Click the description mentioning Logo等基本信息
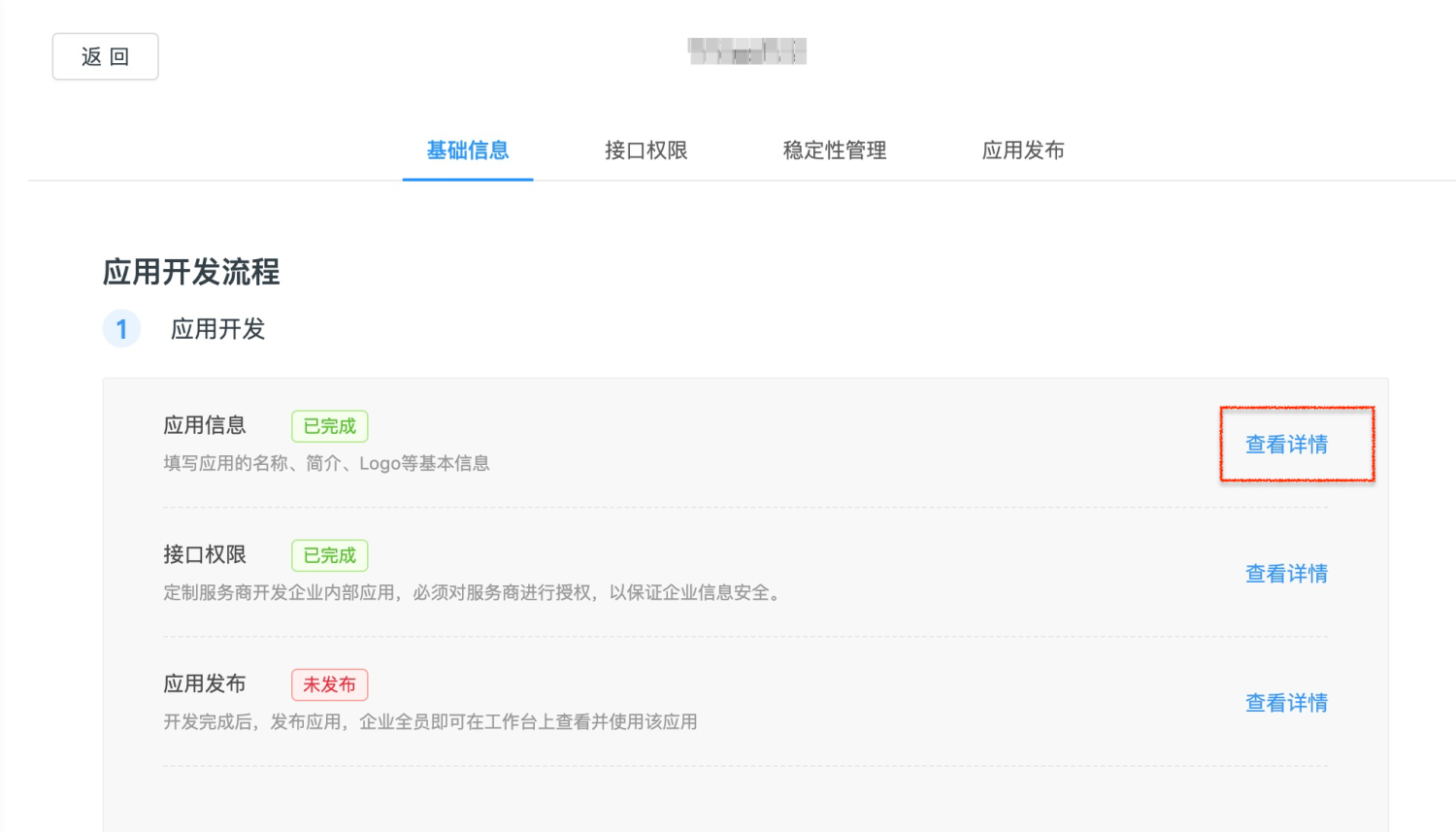1456x832 pixels. [x=326, y=463]
